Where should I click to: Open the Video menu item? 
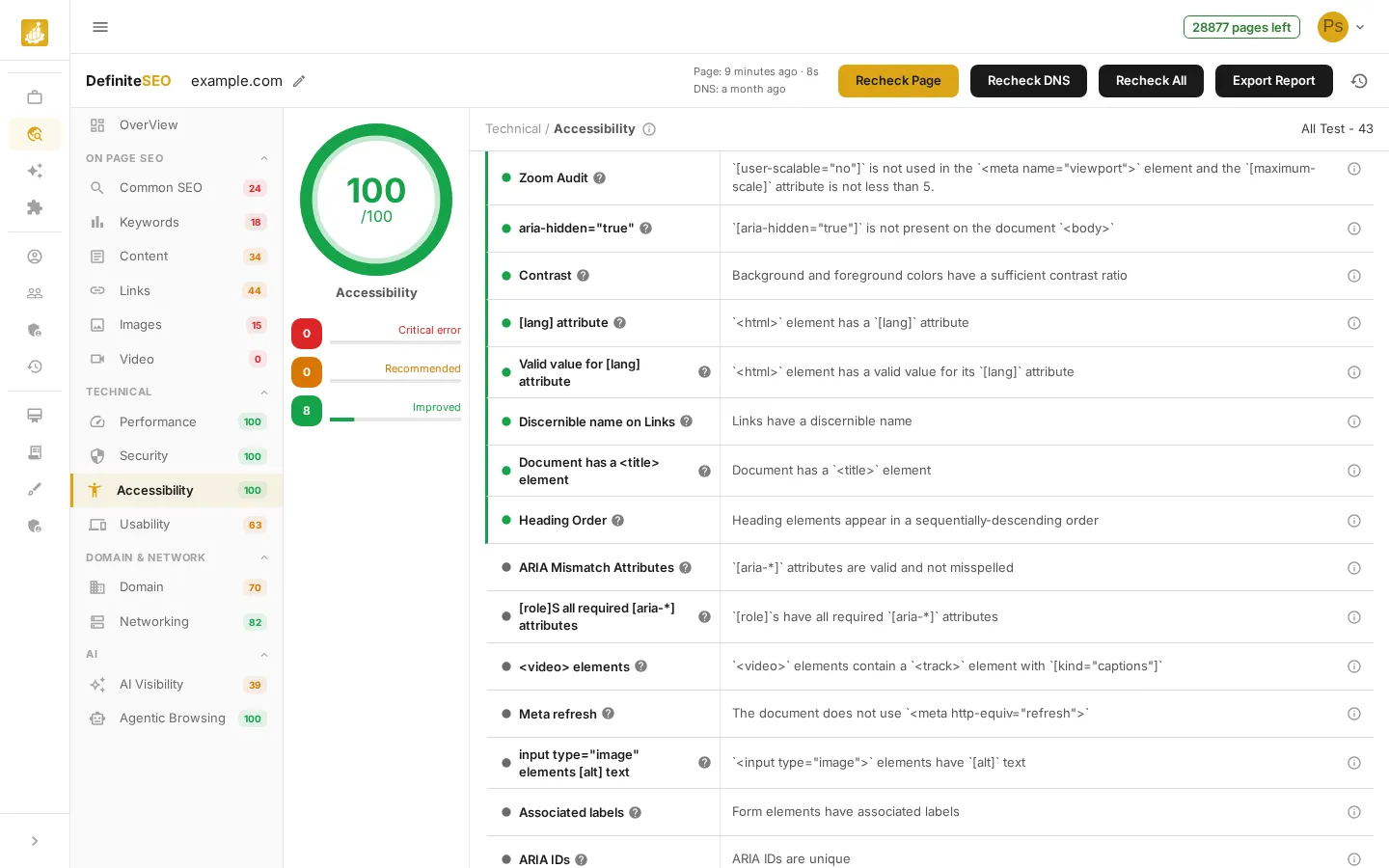[x=177, y=359]
